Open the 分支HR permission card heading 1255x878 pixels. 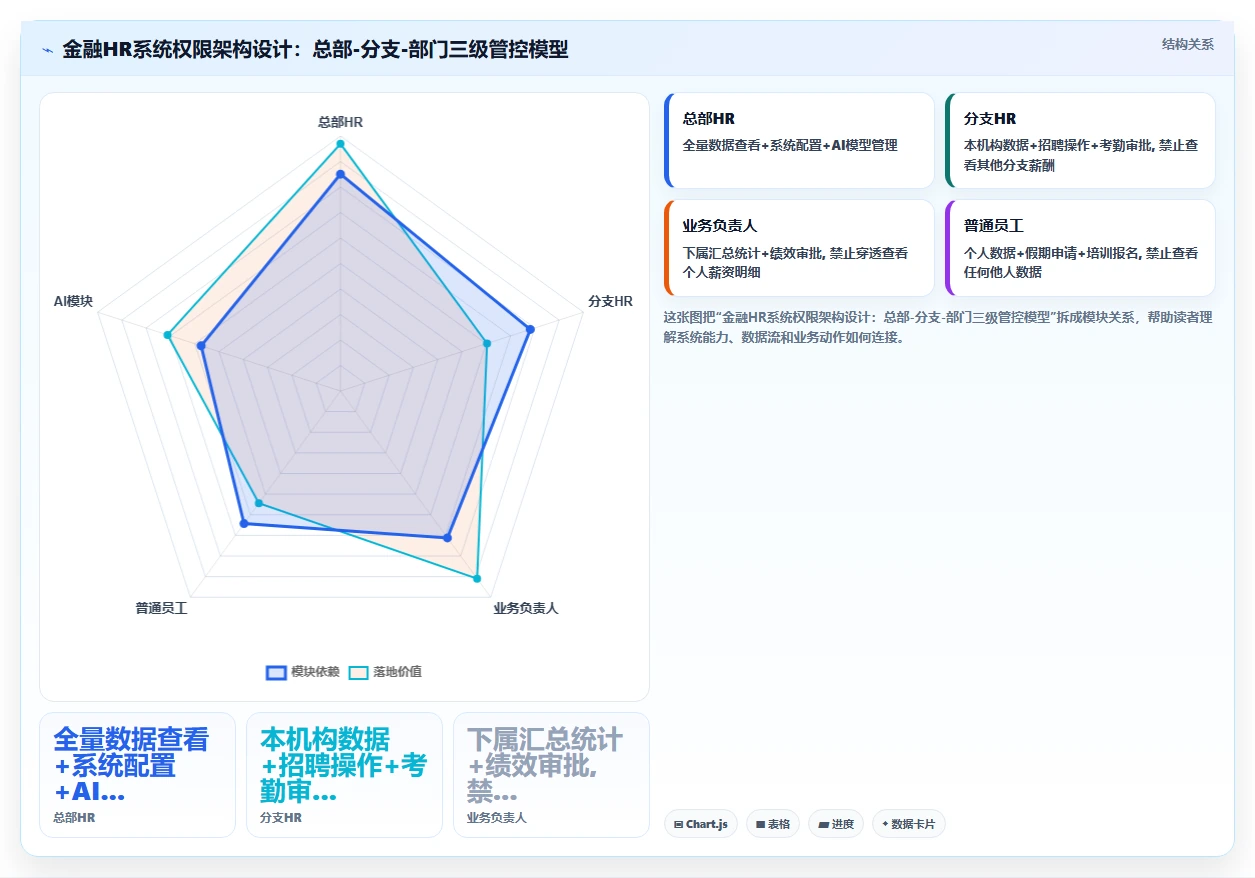tap(990, 119)
